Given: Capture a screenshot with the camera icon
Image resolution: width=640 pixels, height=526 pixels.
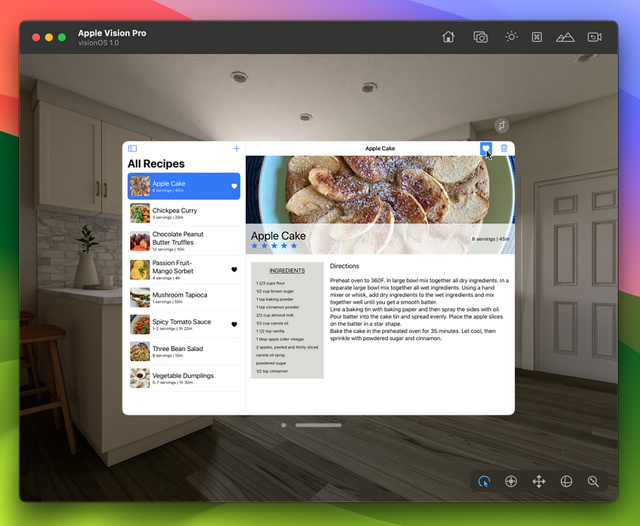Looking at the screenshot, I should point(480,37).
